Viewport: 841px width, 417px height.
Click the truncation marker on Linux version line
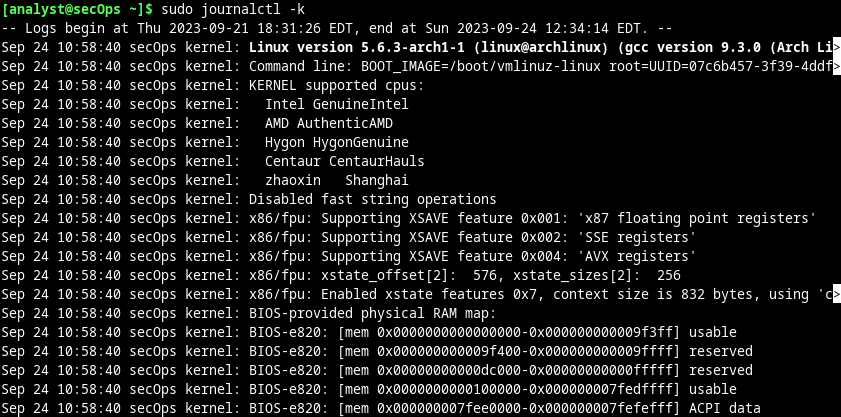[x=837, y=47]
